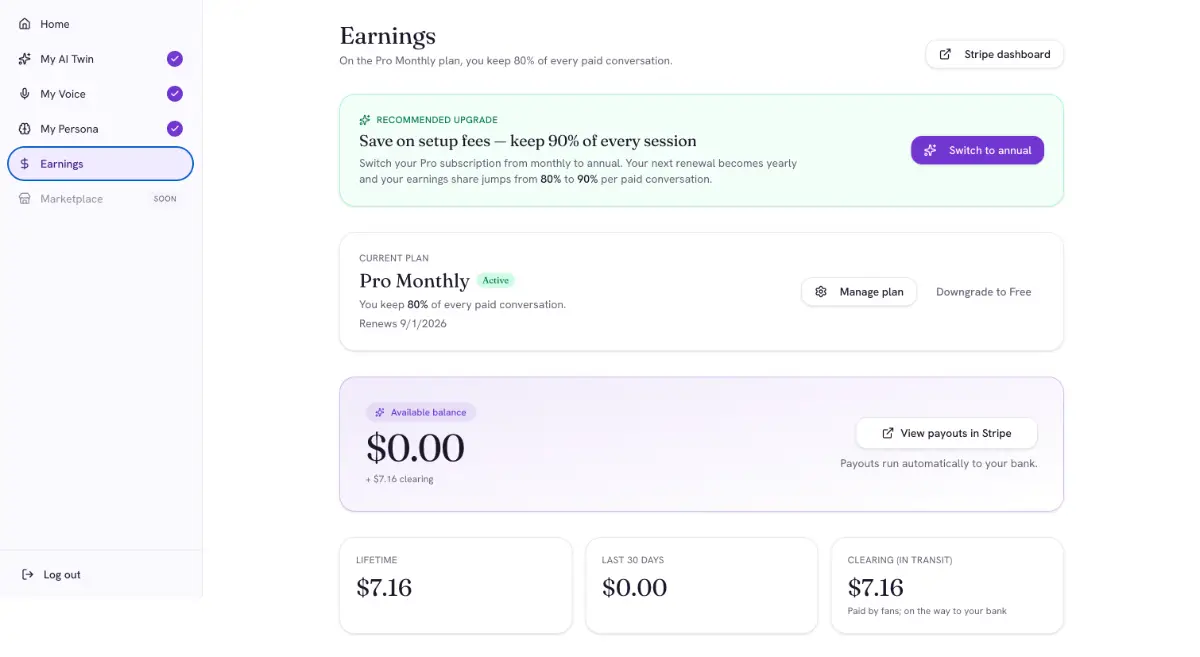Viewport: 1200px width, 657px height.
Task: Click the My Persona completed checkmark badge
Action: pos(175,129)
